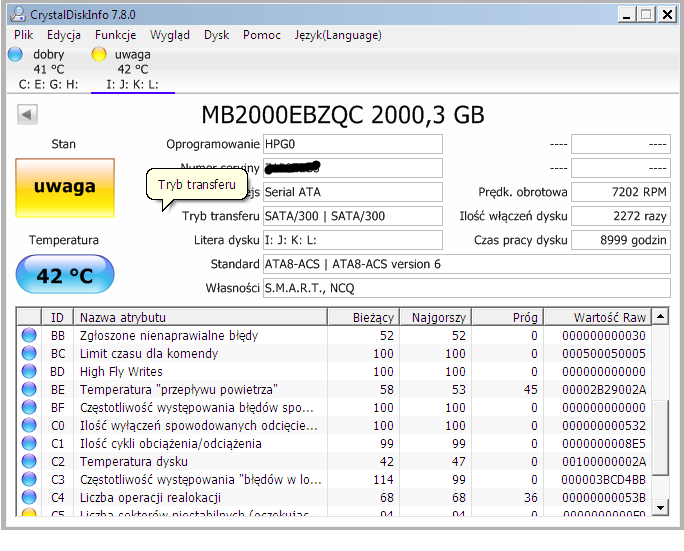The image size is (684, 551).
Task: Select the 'High Fly Writes' attribute row
Action: [x=334, y=371]
